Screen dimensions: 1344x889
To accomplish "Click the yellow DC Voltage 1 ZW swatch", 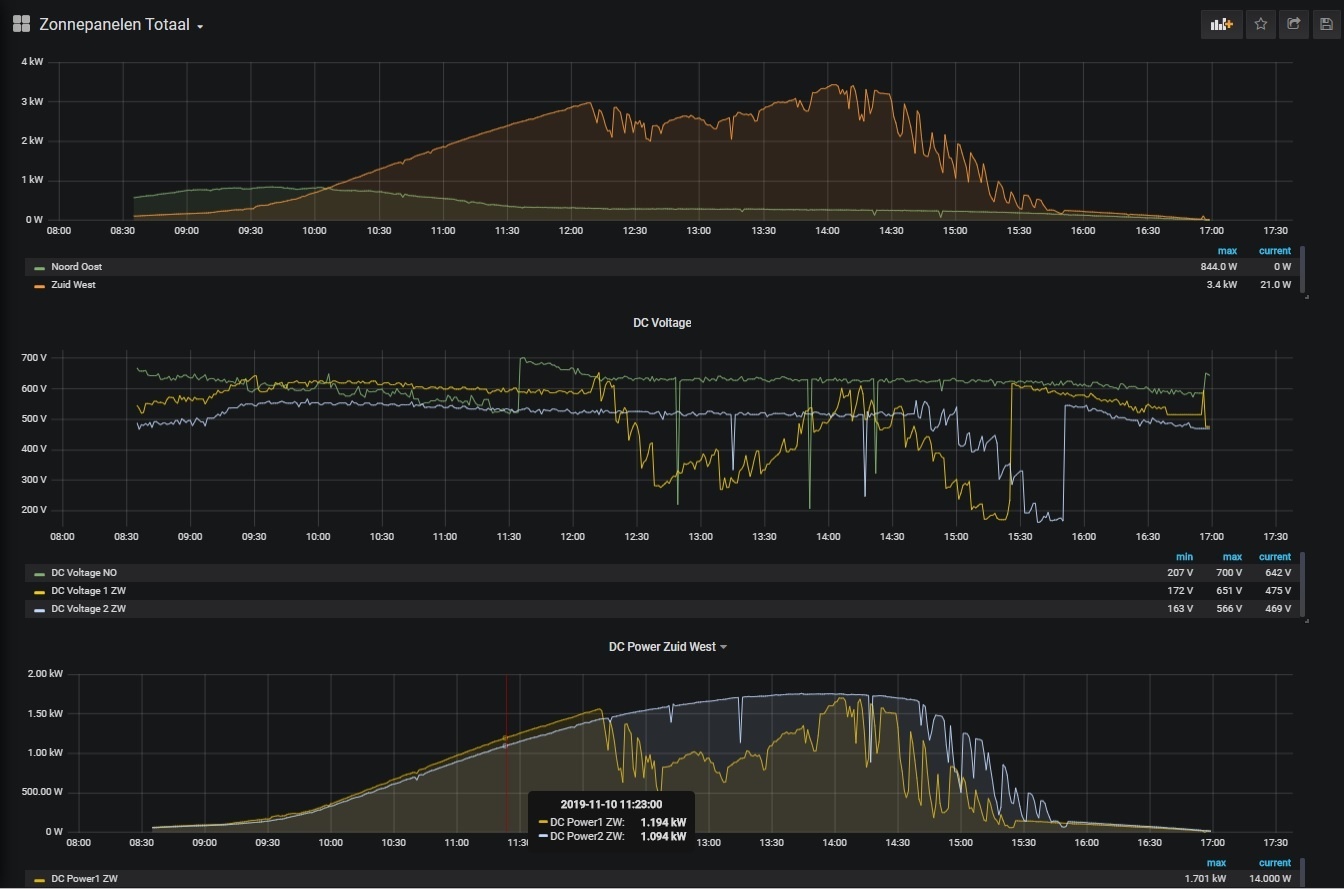I will pyautogui.click(x=39, y=592).
